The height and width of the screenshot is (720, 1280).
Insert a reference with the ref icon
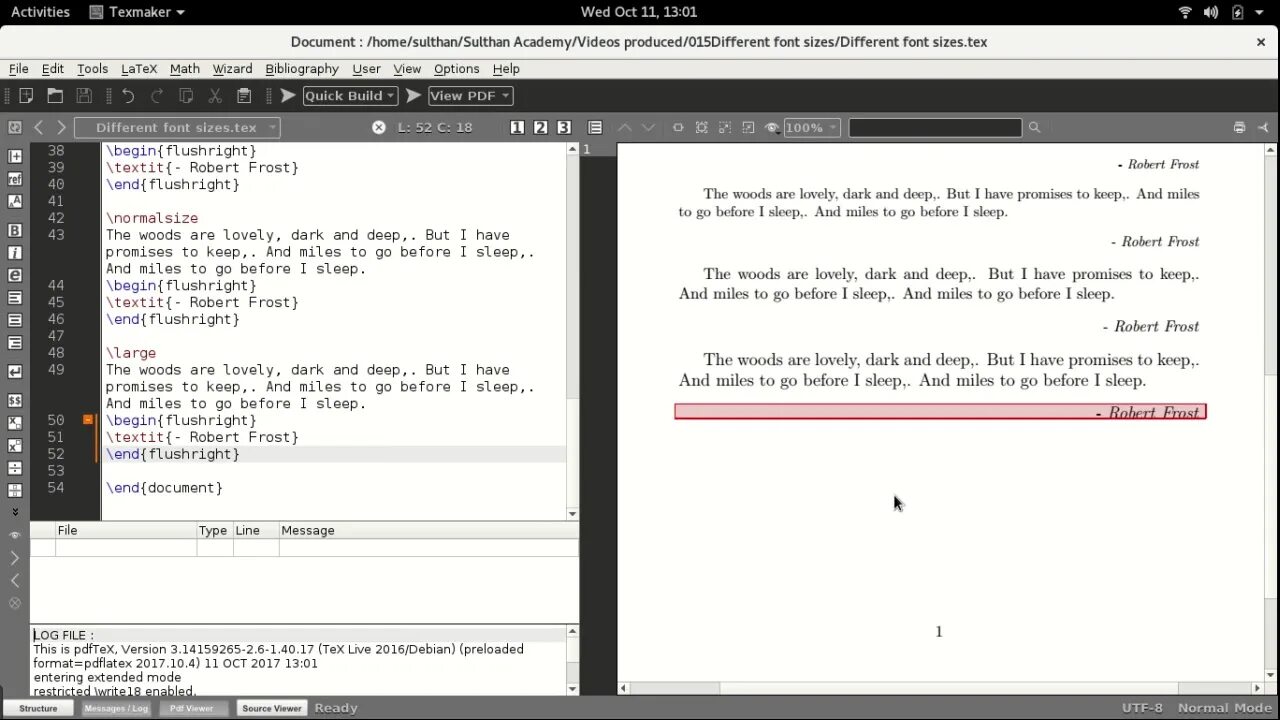click(x=15, y=179)
